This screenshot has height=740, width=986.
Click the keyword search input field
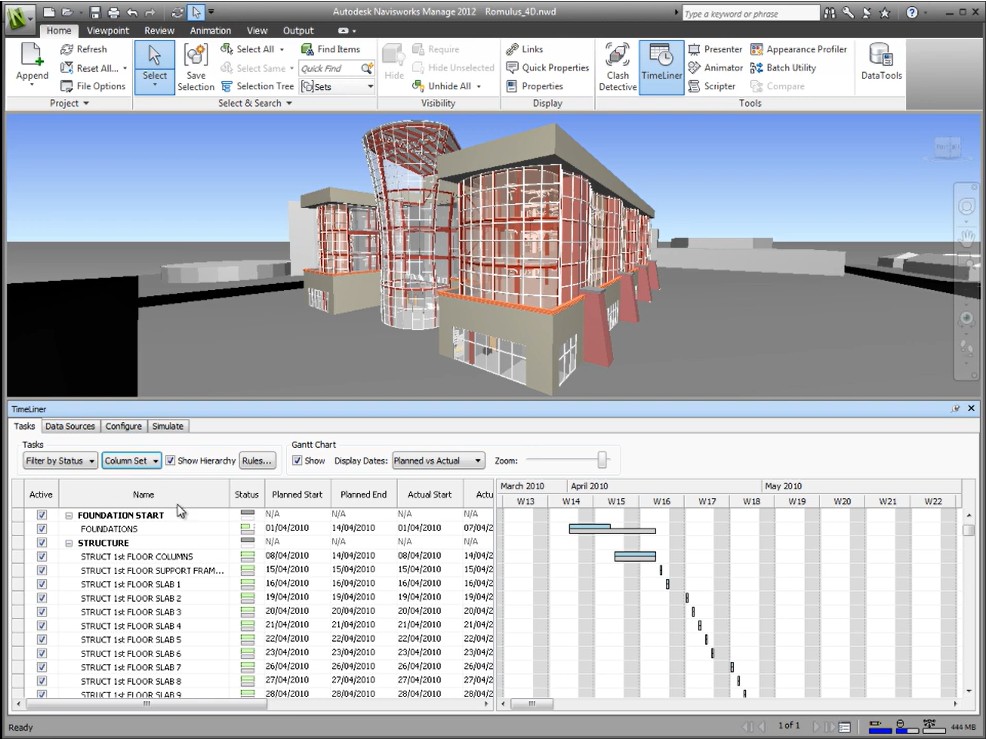[x=750, y=14]
